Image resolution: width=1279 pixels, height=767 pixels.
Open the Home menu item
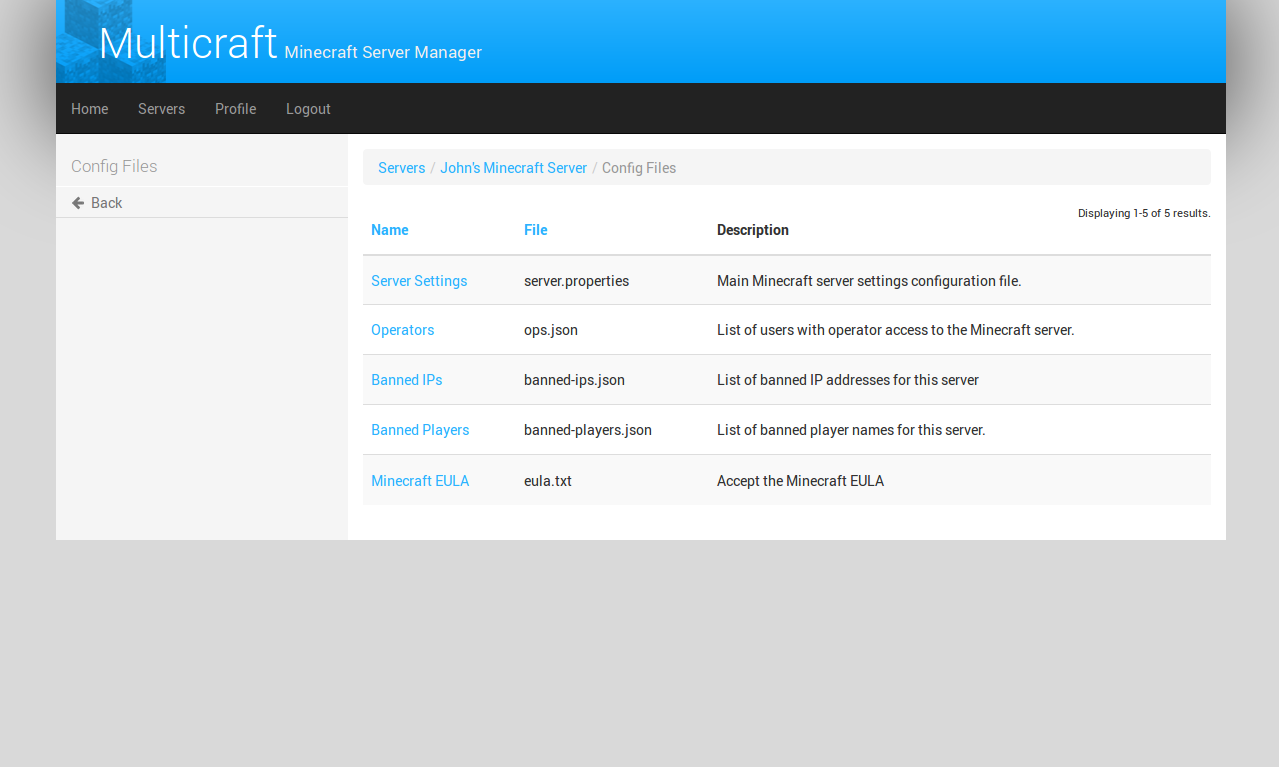pyautogui.click(x=90, y=109)
